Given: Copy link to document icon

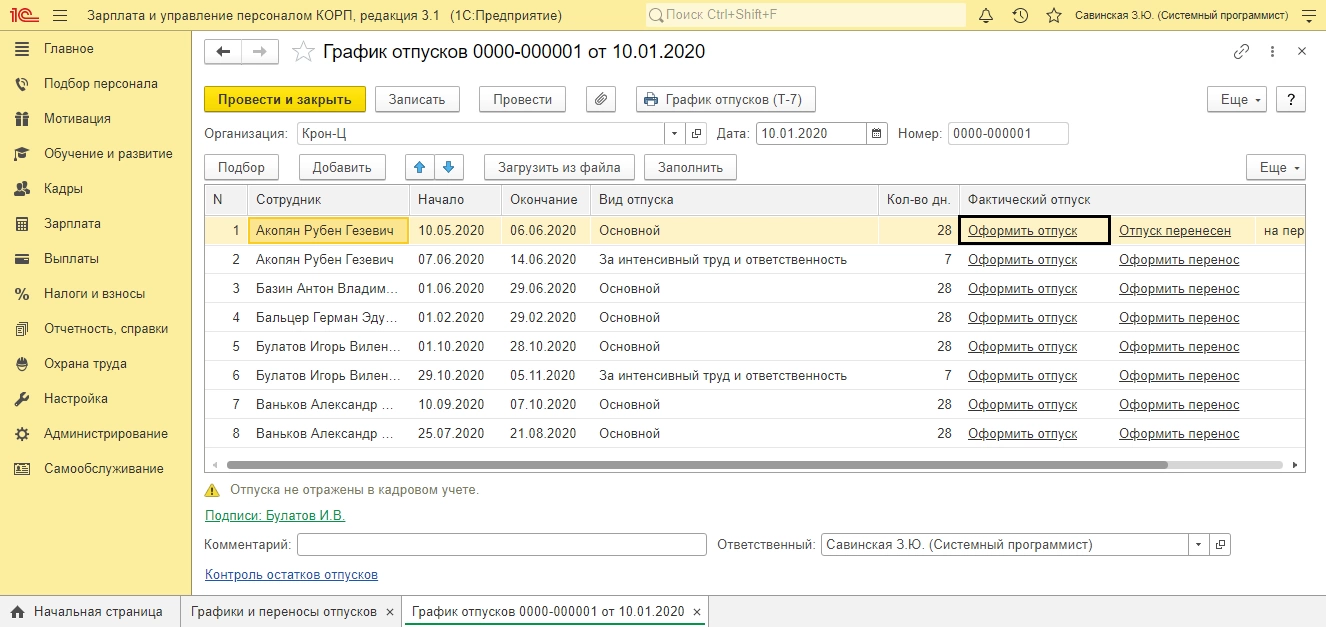Looking at the screenshot, I should tap(1241, 52).
